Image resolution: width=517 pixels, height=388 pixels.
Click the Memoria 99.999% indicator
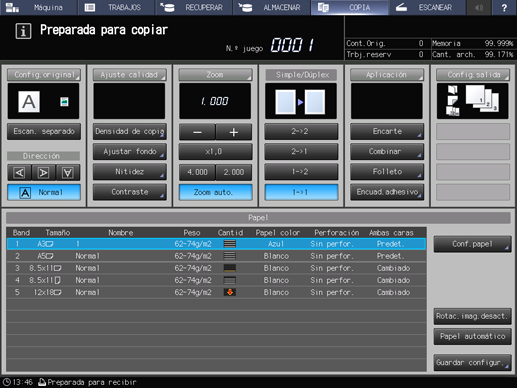coord(473,43)
